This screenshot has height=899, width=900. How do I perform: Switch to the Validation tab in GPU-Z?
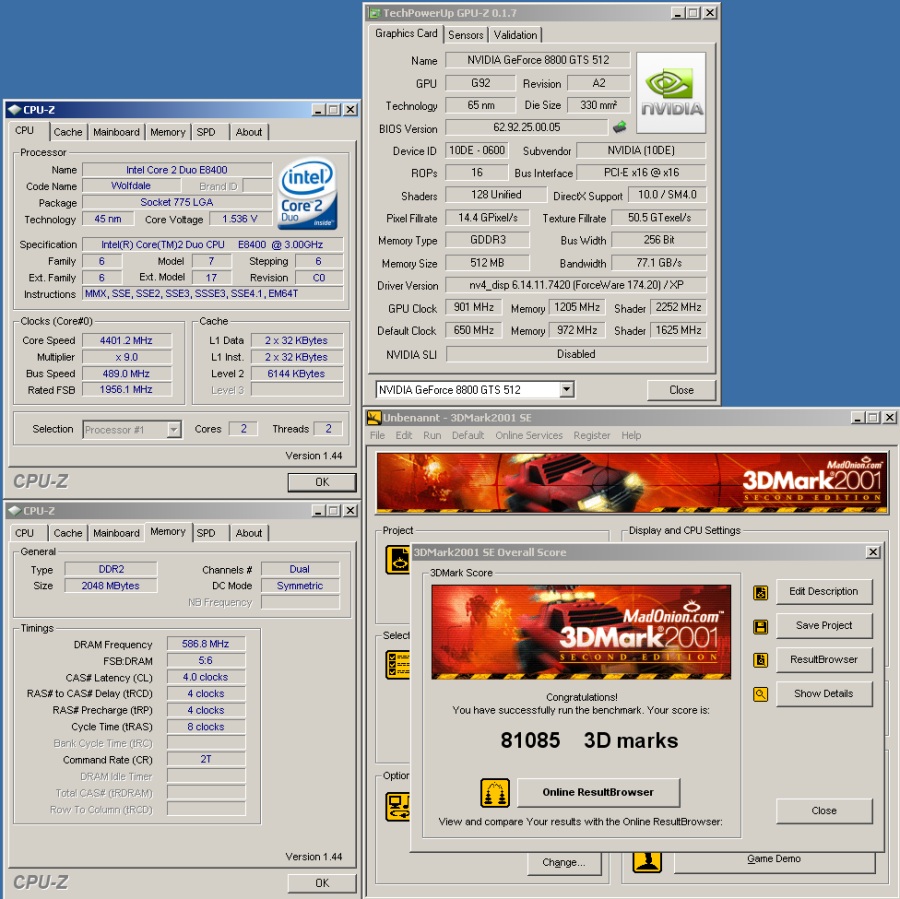point(515,35)
